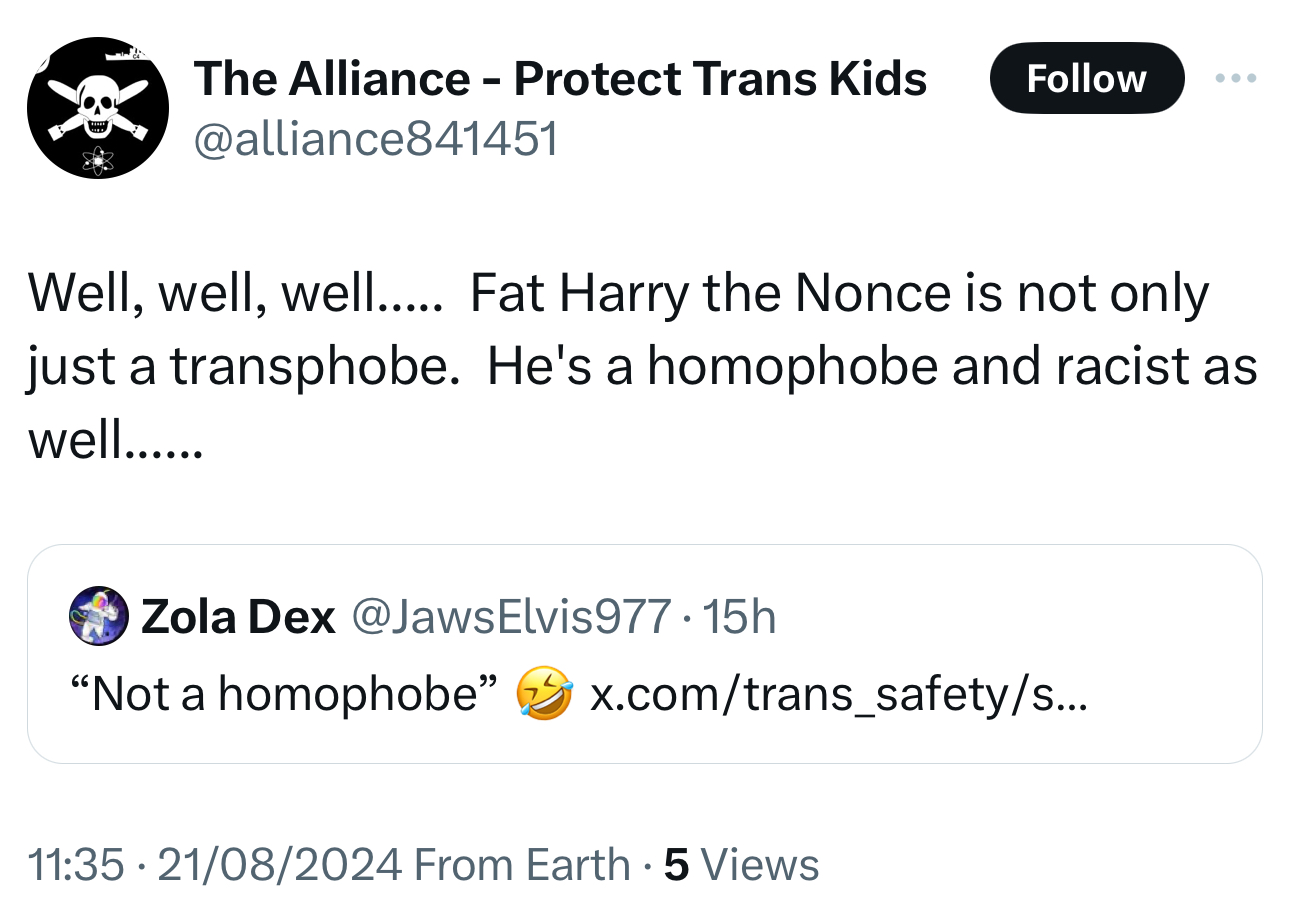Click the "Zola Dex" display name
1290x919 pixels.
point(238,618)
